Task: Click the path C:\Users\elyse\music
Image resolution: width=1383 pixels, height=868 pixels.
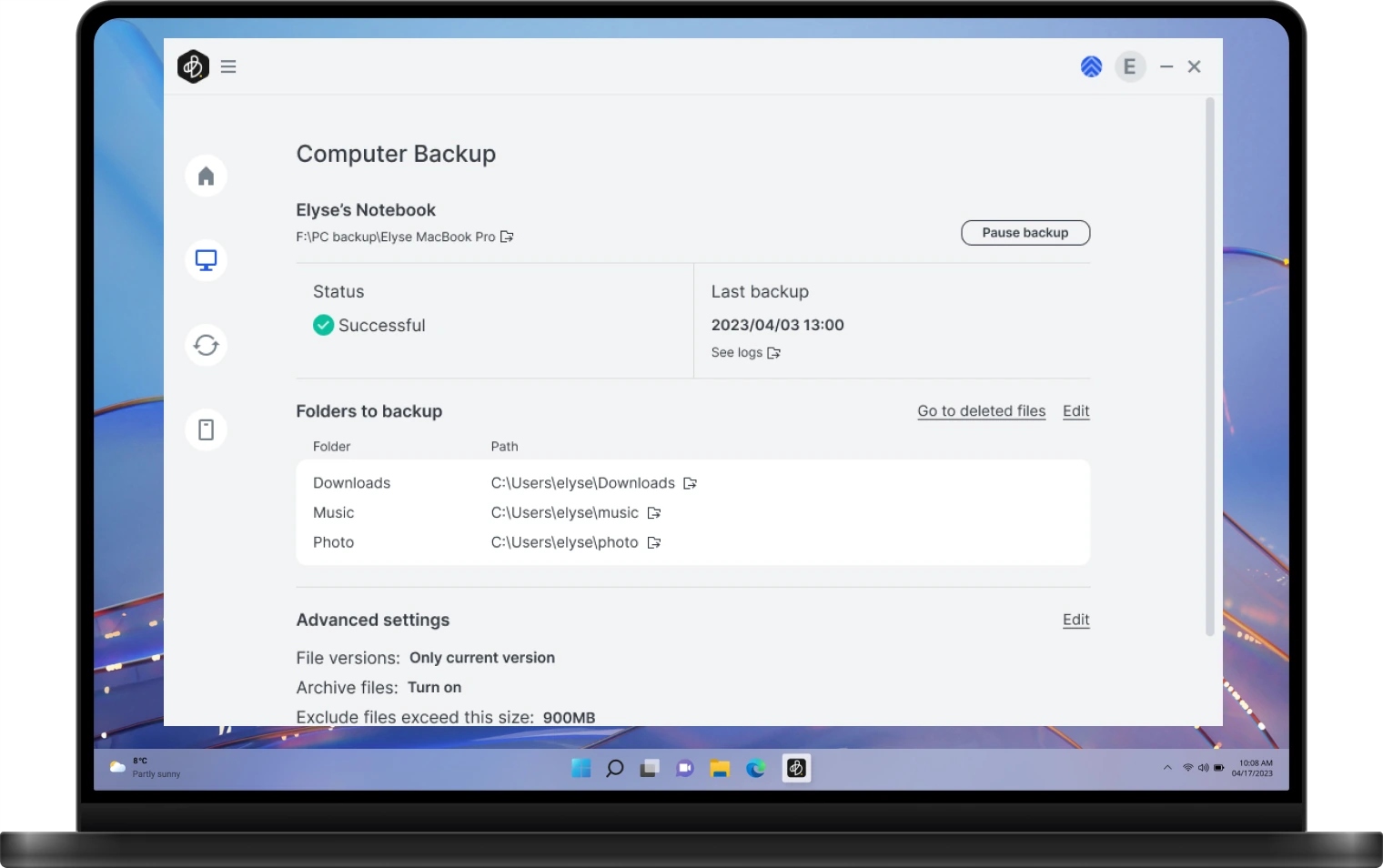Action: [x=565, y=513]
